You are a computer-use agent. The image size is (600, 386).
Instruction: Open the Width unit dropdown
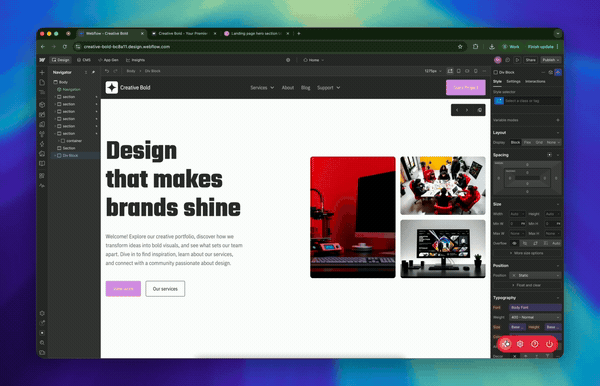pyautogui.click(x=522, y=214)
